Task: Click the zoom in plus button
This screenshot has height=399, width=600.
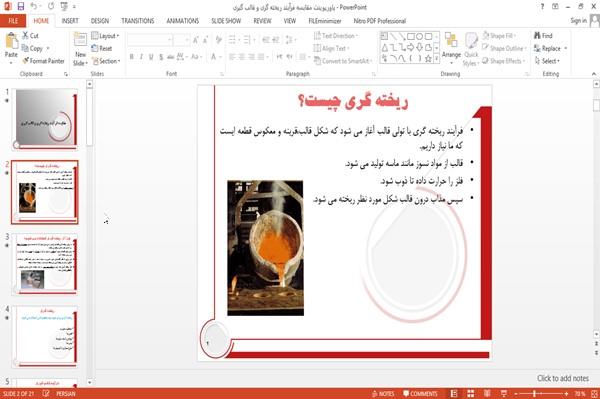Action: pyautogui.click(x=566, y=394)
